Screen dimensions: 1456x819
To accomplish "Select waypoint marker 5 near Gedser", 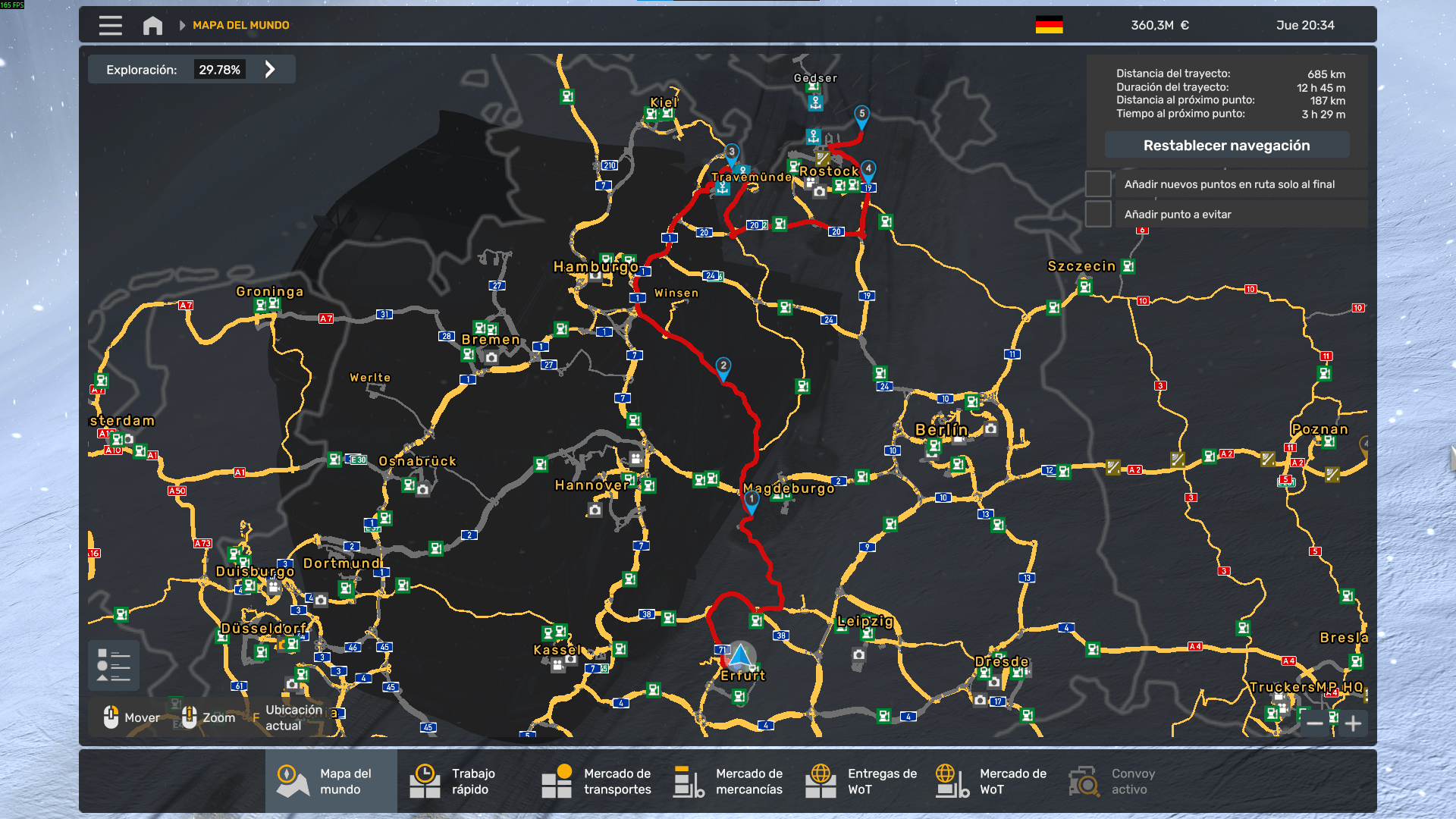I will 861,115.
